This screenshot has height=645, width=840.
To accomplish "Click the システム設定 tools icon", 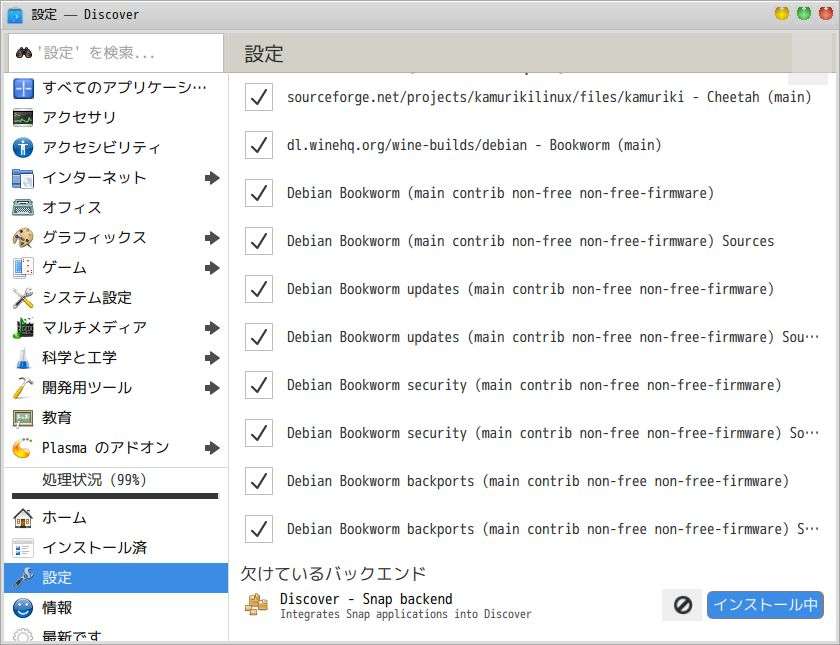I will tap(22, 297).
